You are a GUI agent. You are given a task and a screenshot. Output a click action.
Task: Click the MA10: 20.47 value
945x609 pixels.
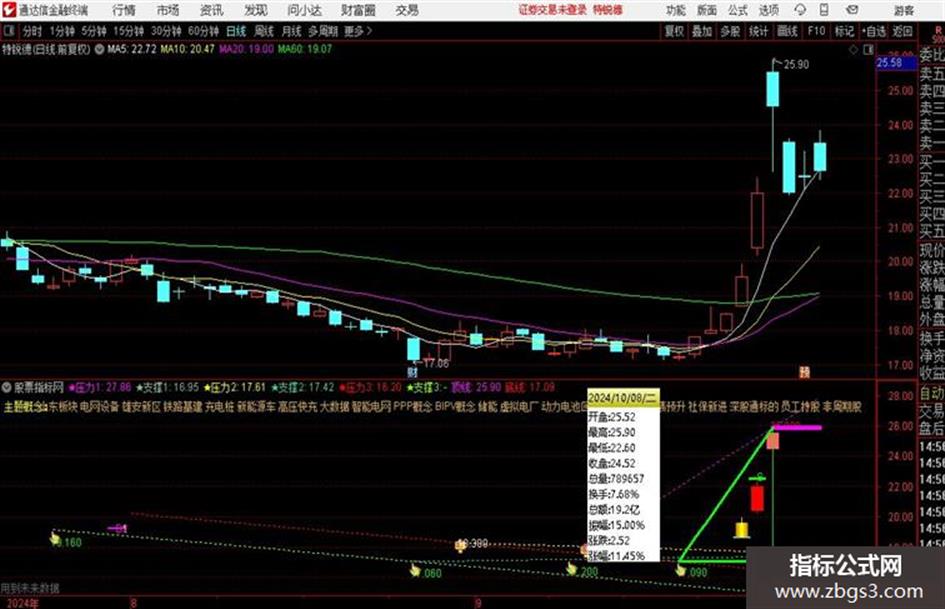(x=187, y=49)
